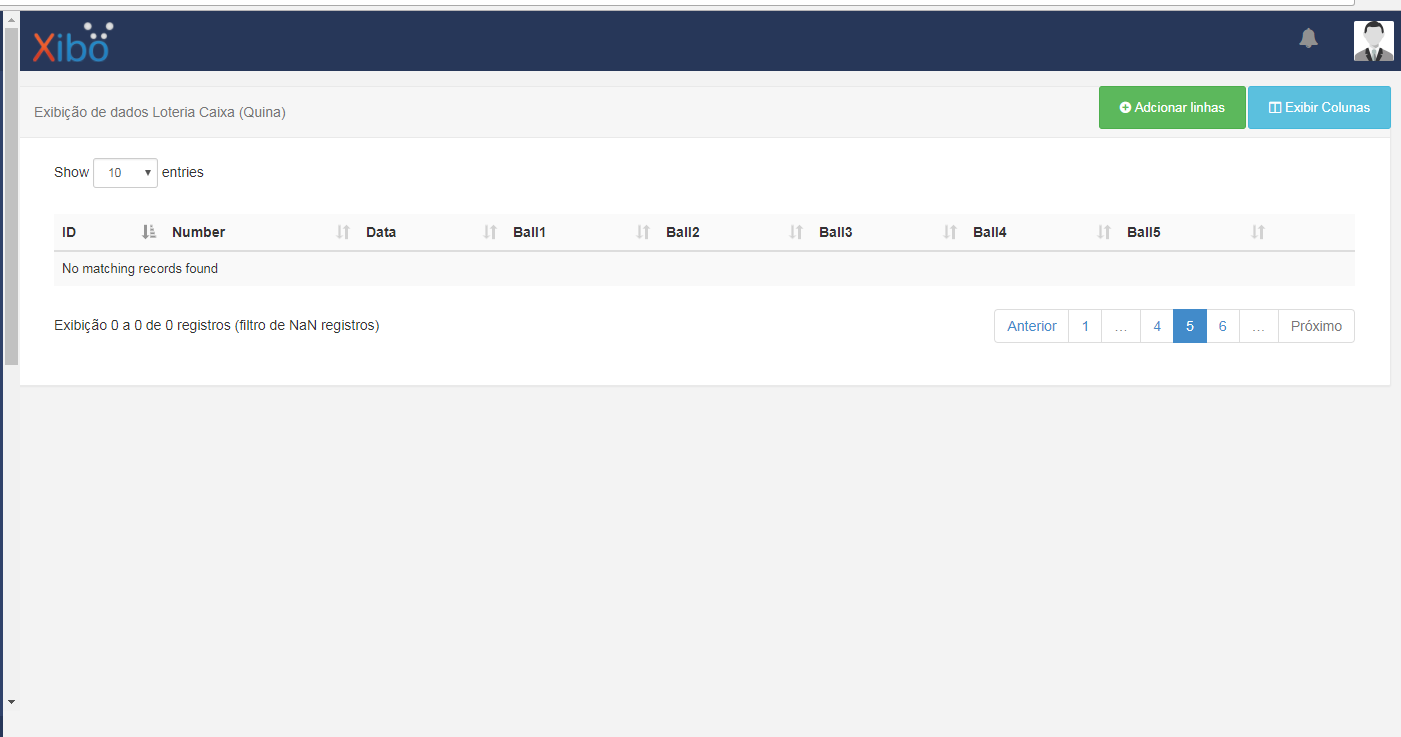The width and height of the screenshot is (1401, 737).
Task: Sort using the Data column arrows
Action: coord(490,232)
